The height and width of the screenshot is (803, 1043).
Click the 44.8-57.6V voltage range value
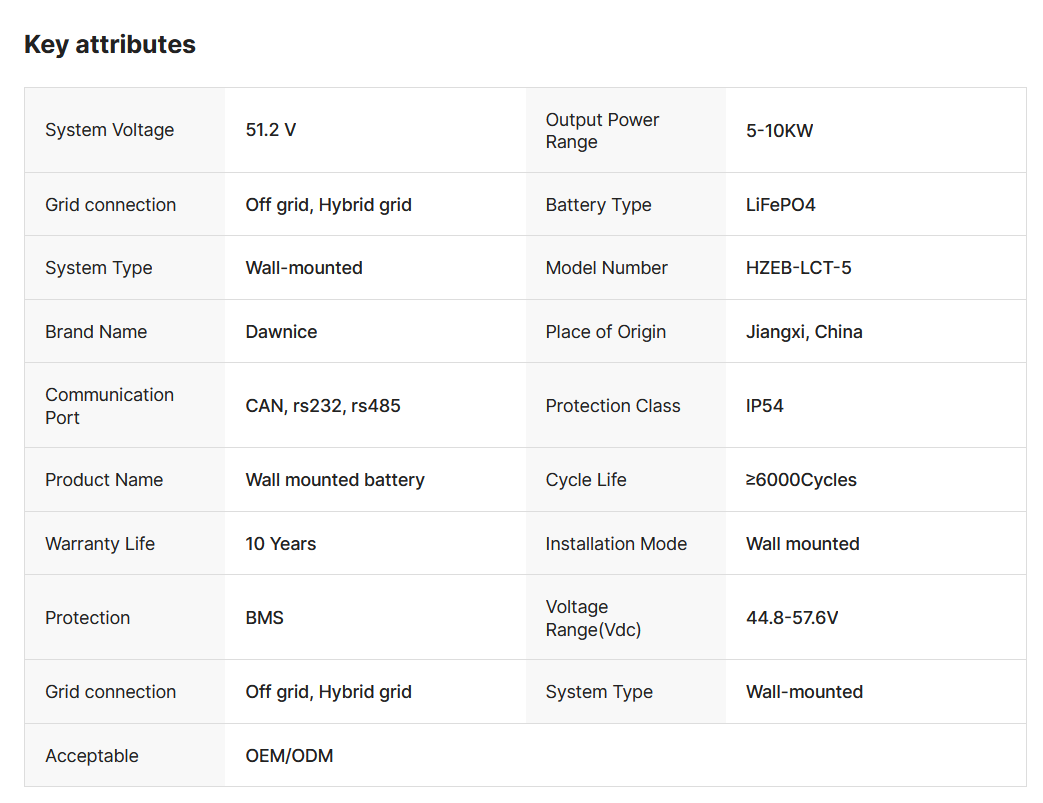pyautogui.click(x=792, y=618)
